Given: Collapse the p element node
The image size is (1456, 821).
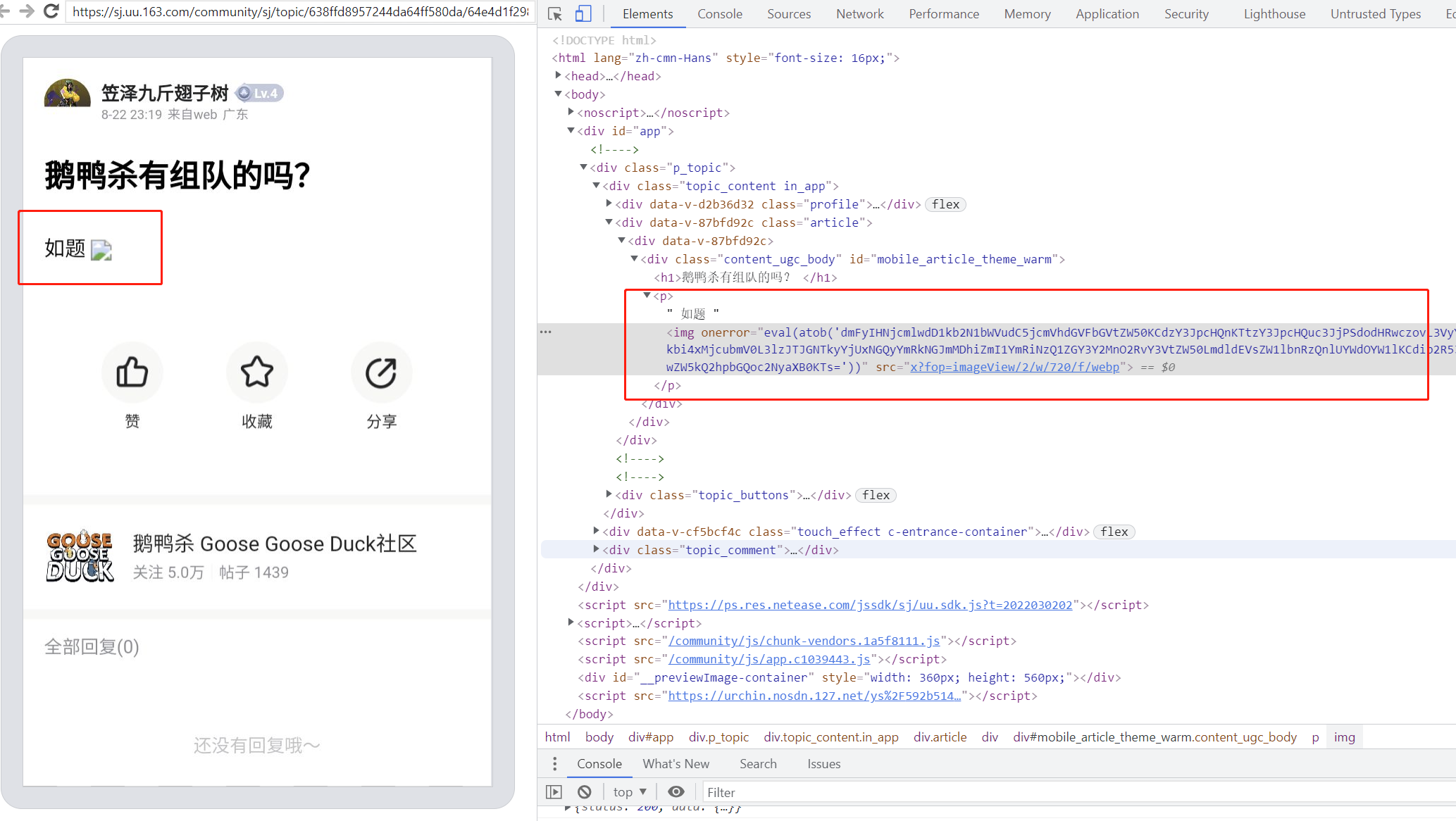Looking at the screenshot, I should tap(647, 295).
